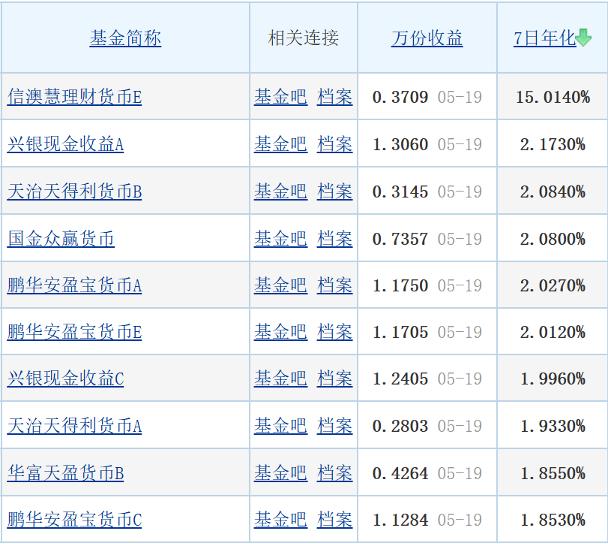Select the 1.3060 万份收益 value
This screenshot has width=608, height=544.
pyautogui.click(x=400, y=144)
